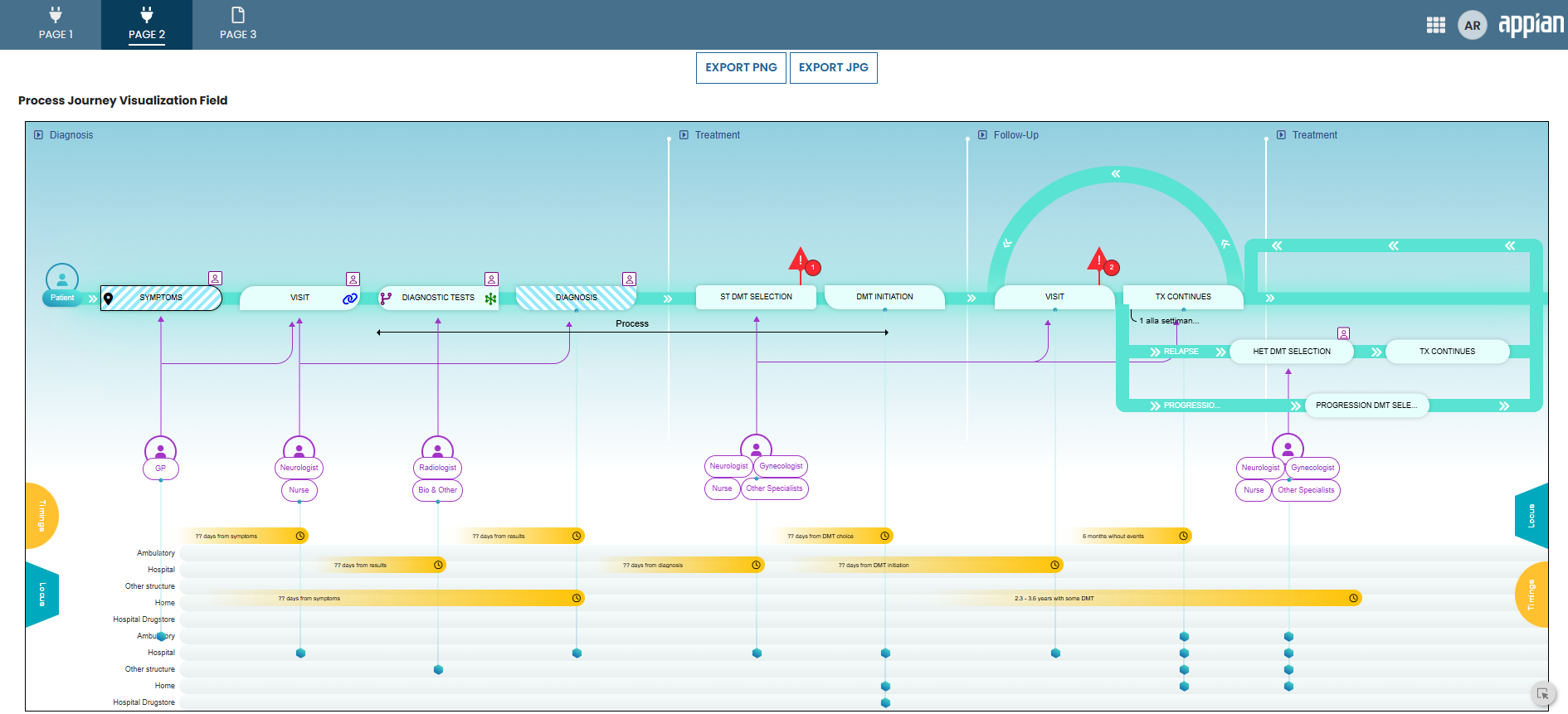Click the location pin on SYMPTOMS step

tap(109, 299)
